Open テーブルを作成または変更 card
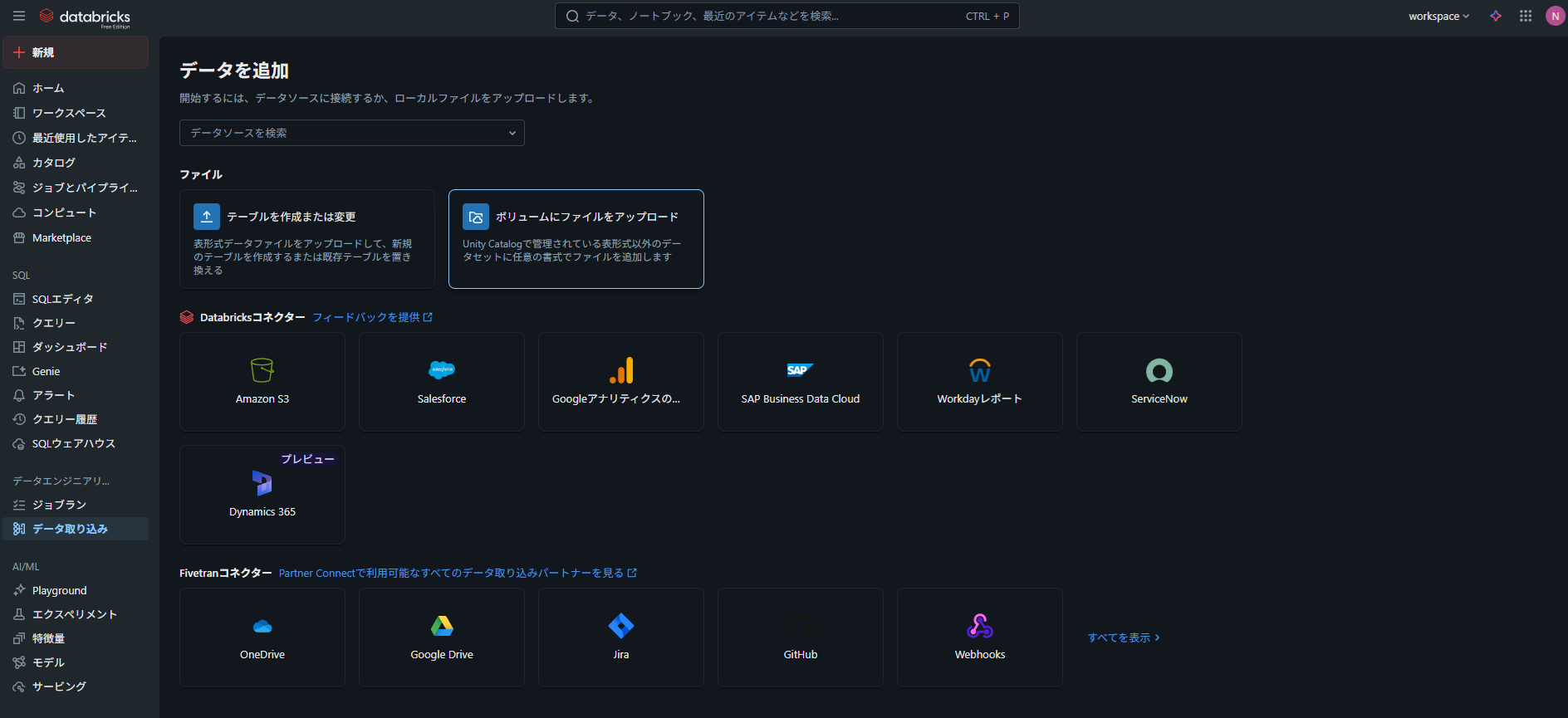The width and height of the screenshot is (1568, 718). click(307, 239)
